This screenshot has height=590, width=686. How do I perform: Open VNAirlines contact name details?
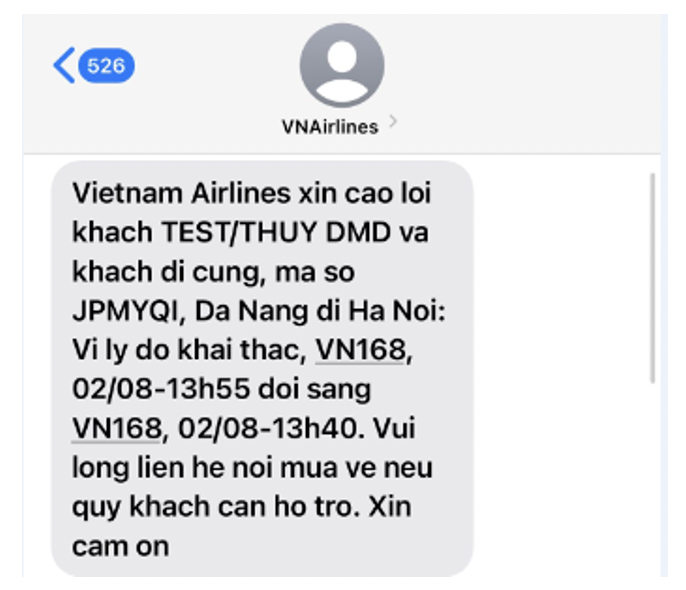coord(330,127)
